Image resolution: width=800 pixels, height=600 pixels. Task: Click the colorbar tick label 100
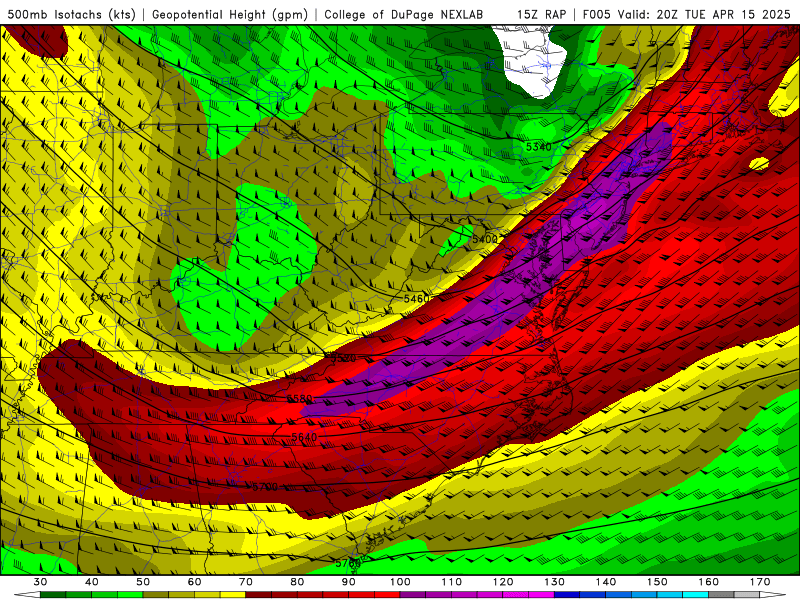[400, 582]
